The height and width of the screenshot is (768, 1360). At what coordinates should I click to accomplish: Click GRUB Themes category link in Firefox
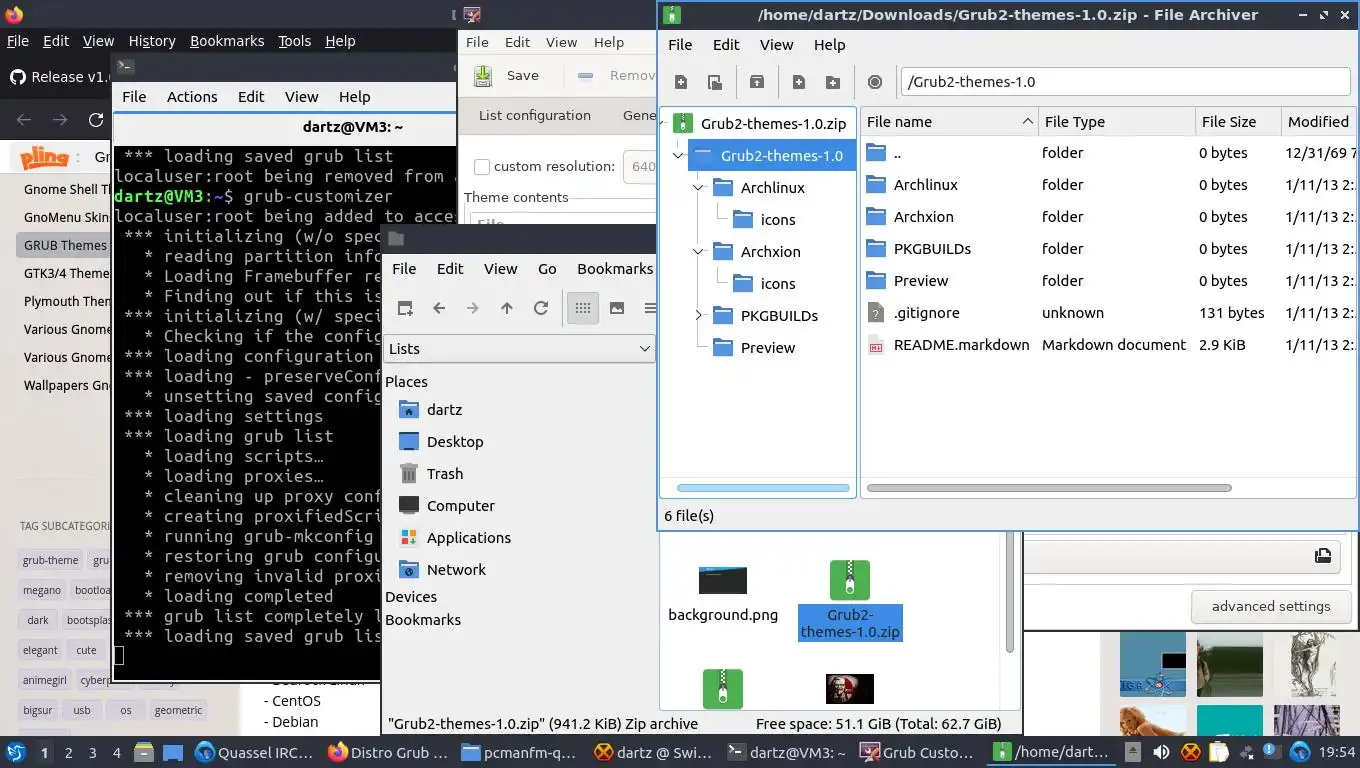(65, 245)
